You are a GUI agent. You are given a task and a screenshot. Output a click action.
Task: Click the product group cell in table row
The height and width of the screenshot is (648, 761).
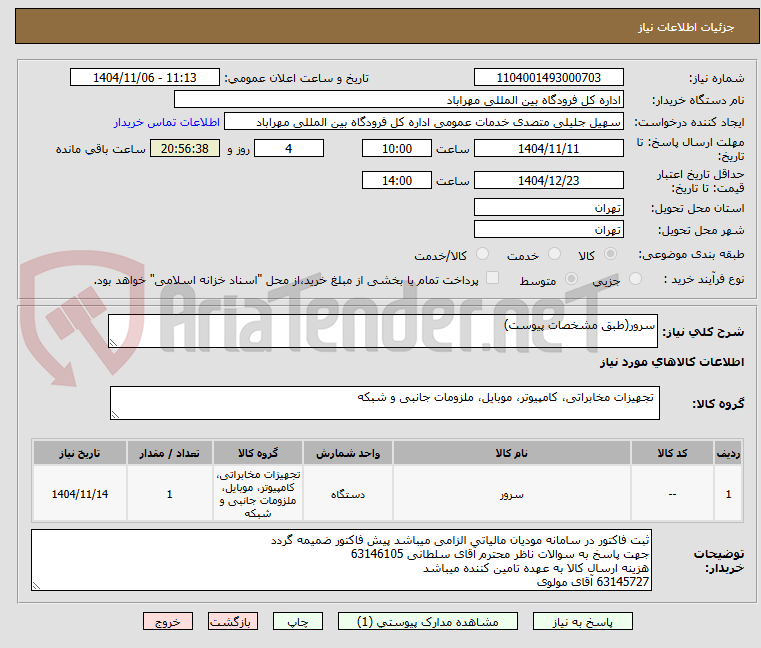[258, 494]
